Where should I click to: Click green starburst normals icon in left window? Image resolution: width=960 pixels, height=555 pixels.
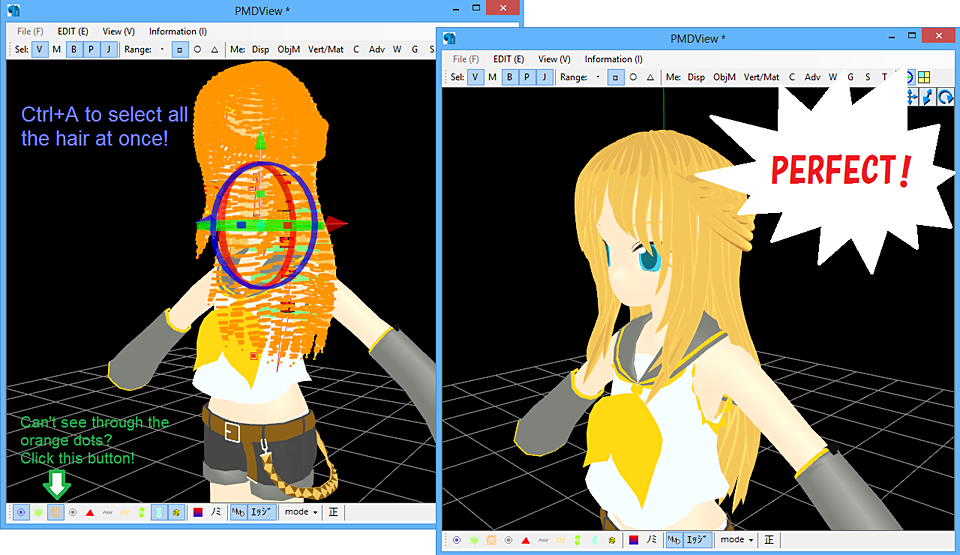(39, 512)
